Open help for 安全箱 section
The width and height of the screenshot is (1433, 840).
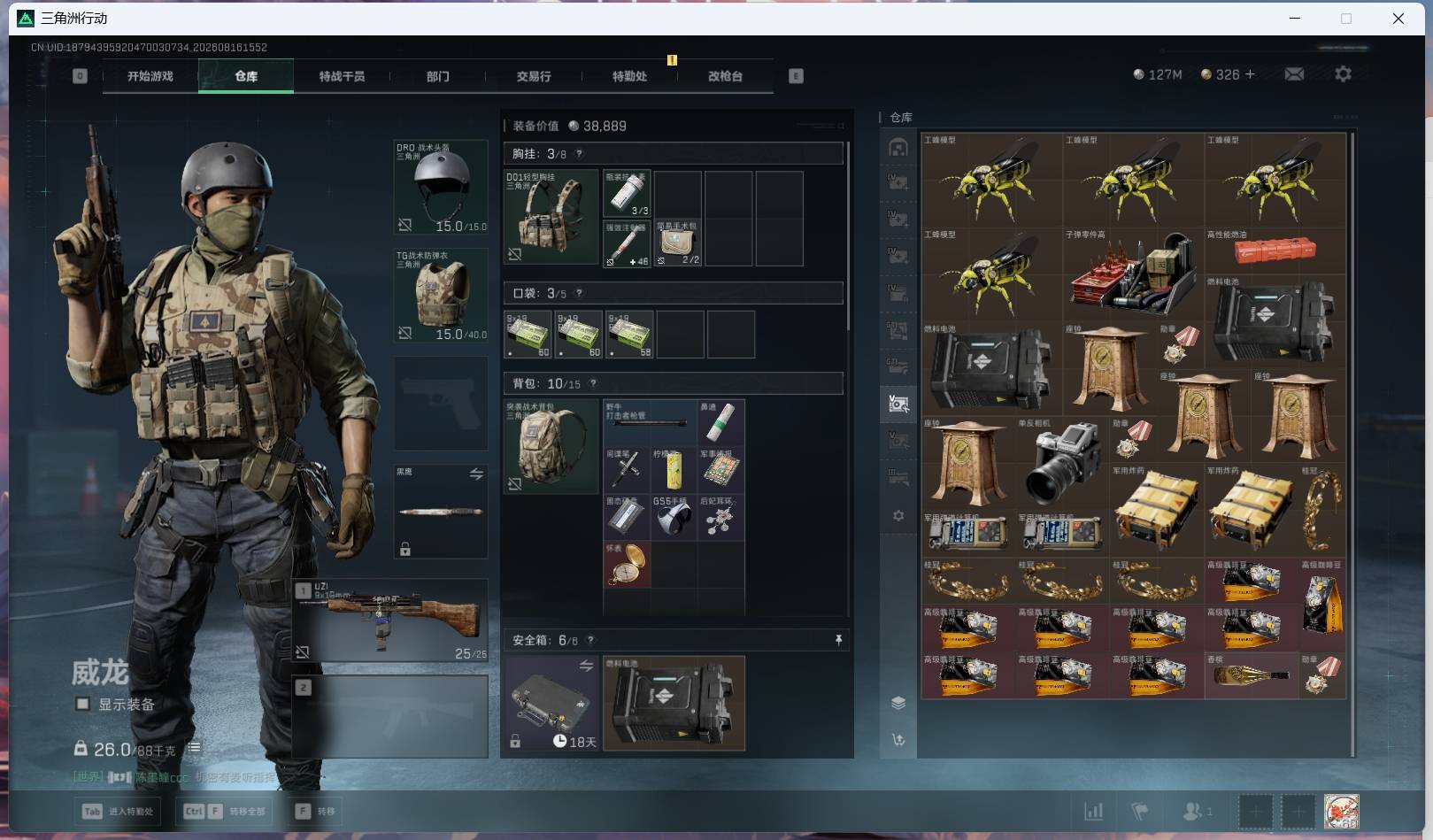pos(591,640)
